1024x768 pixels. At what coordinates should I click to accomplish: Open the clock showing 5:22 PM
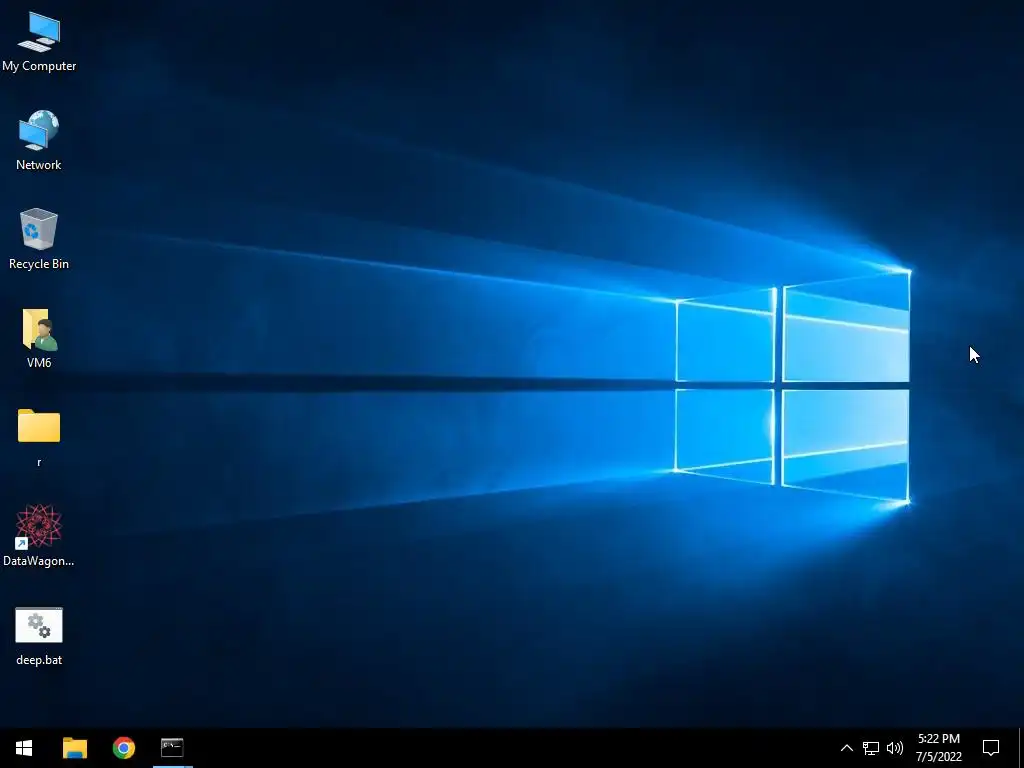[938, 748]
